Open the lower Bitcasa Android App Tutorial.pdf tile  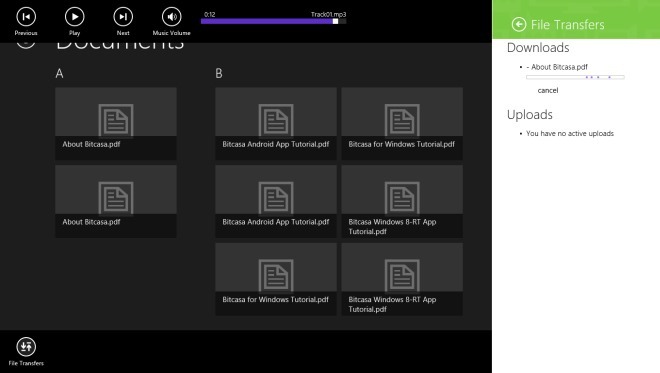point(276,201)
